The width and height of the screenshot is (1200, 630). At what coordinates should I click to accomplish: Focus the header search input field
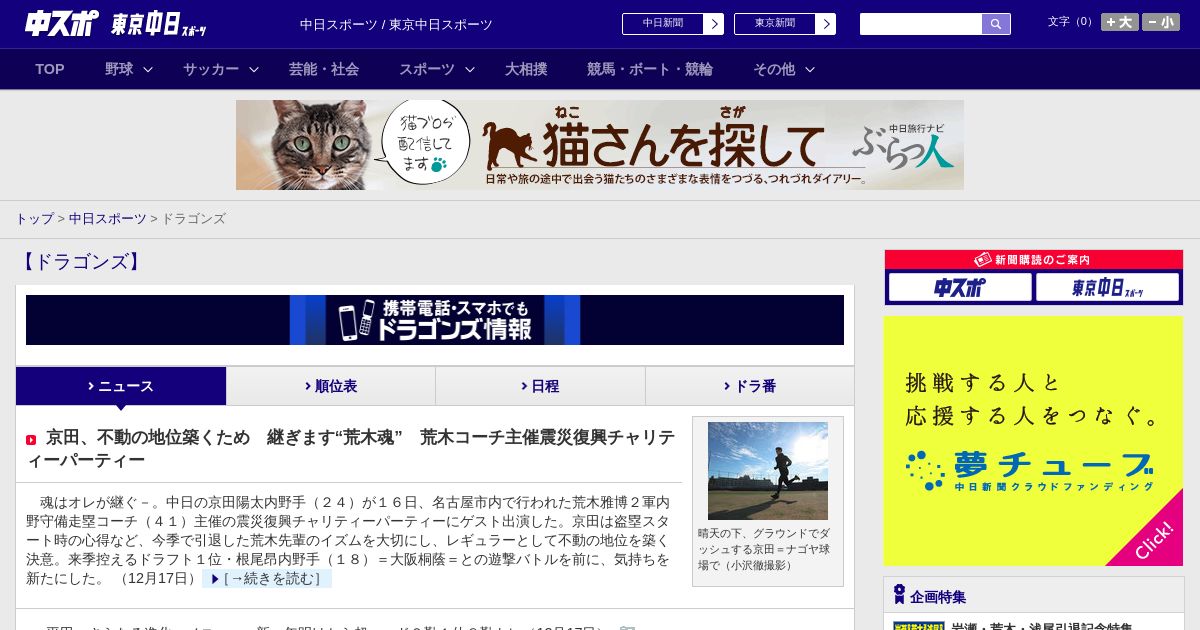(x=921, y=24)
